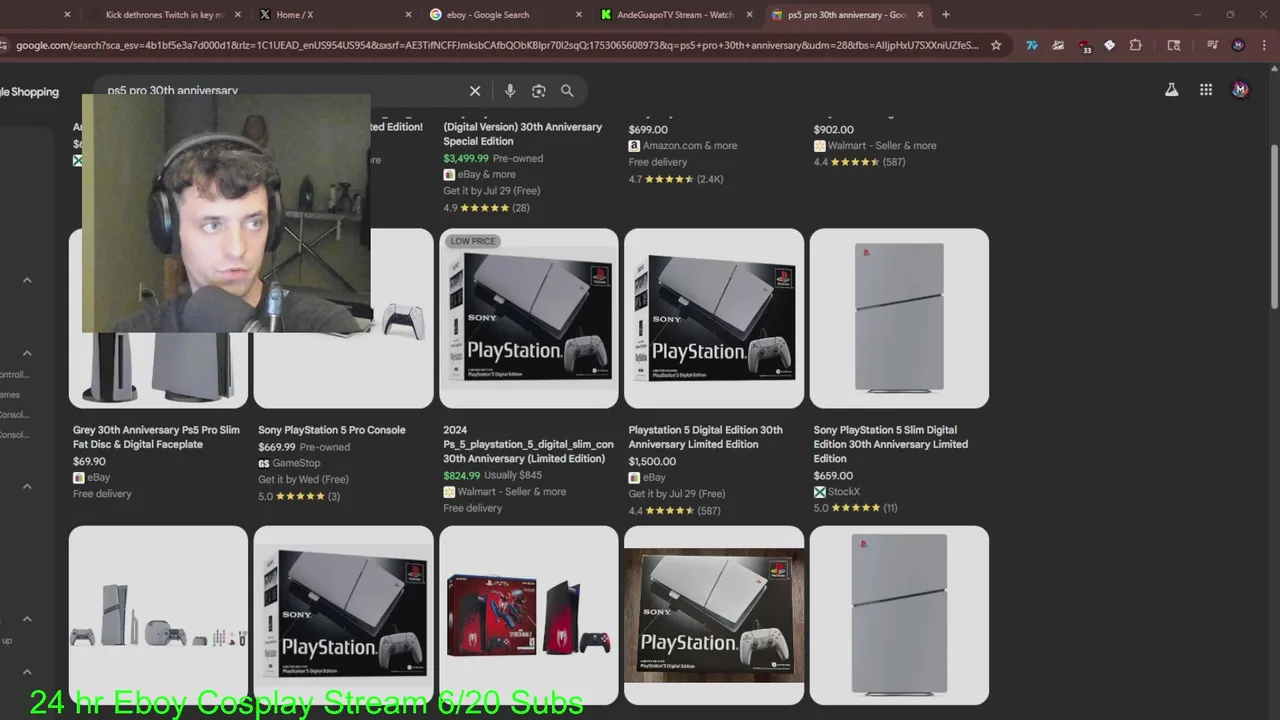
Task: Click the grey PS5 Slim console image for $659.00
Action: click(899, 318)
